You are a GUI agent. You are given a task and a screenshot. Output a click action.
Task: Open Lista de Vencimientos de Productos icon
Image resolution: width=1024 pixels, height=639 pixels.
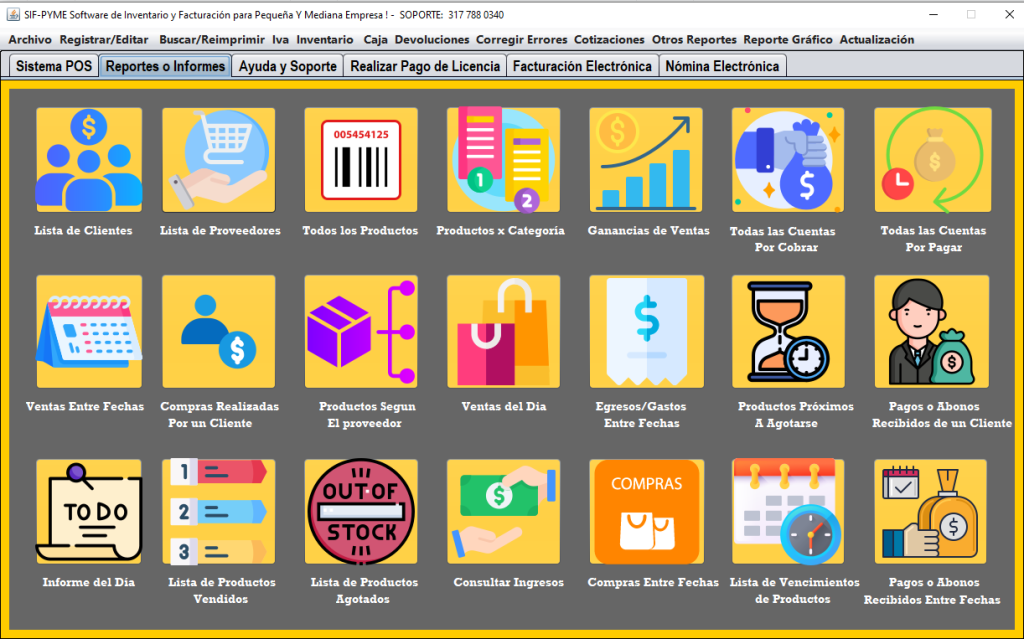[x=788, y=511]
